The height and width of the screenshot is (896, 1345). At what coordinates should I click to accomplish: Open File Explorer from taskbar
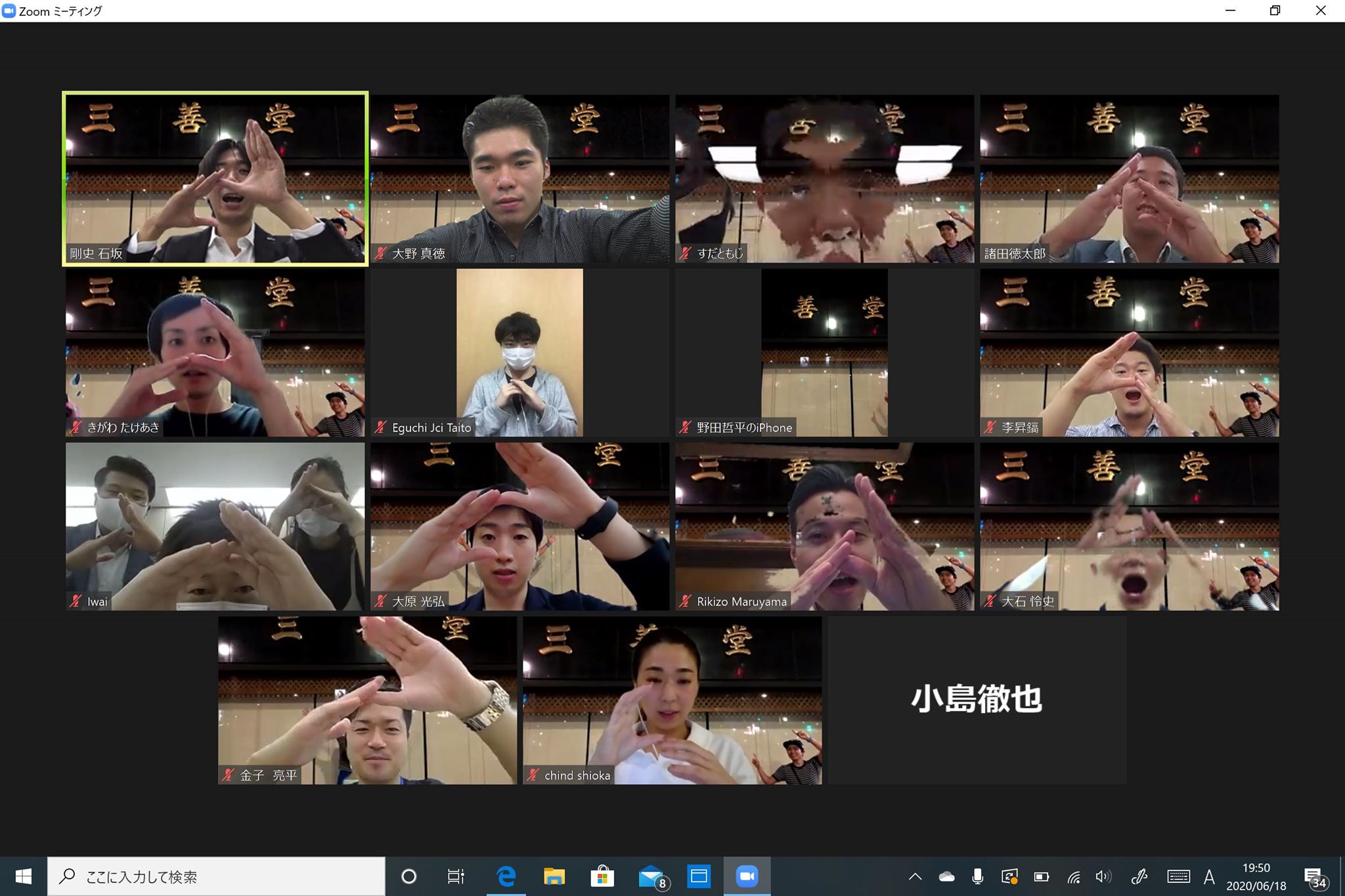[554, 876]
